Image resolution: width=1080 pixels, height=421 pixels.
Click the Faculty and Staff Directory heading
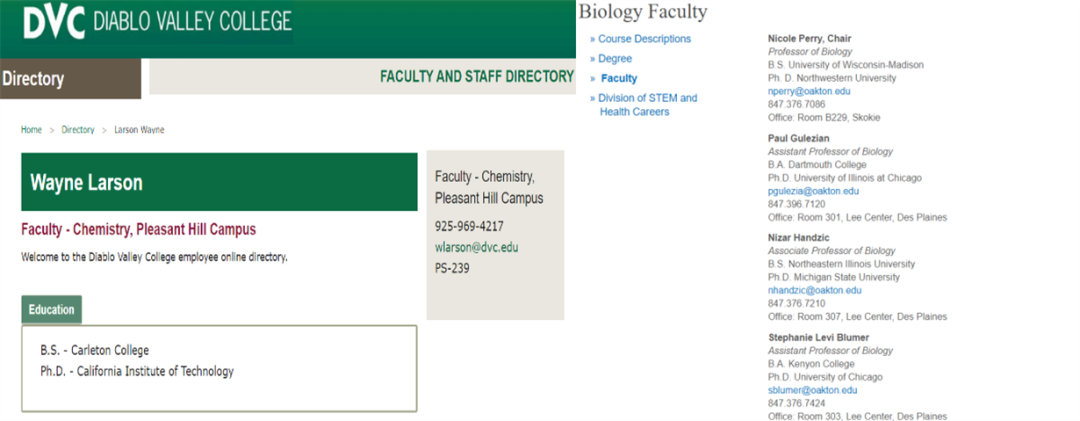[476, 76]
